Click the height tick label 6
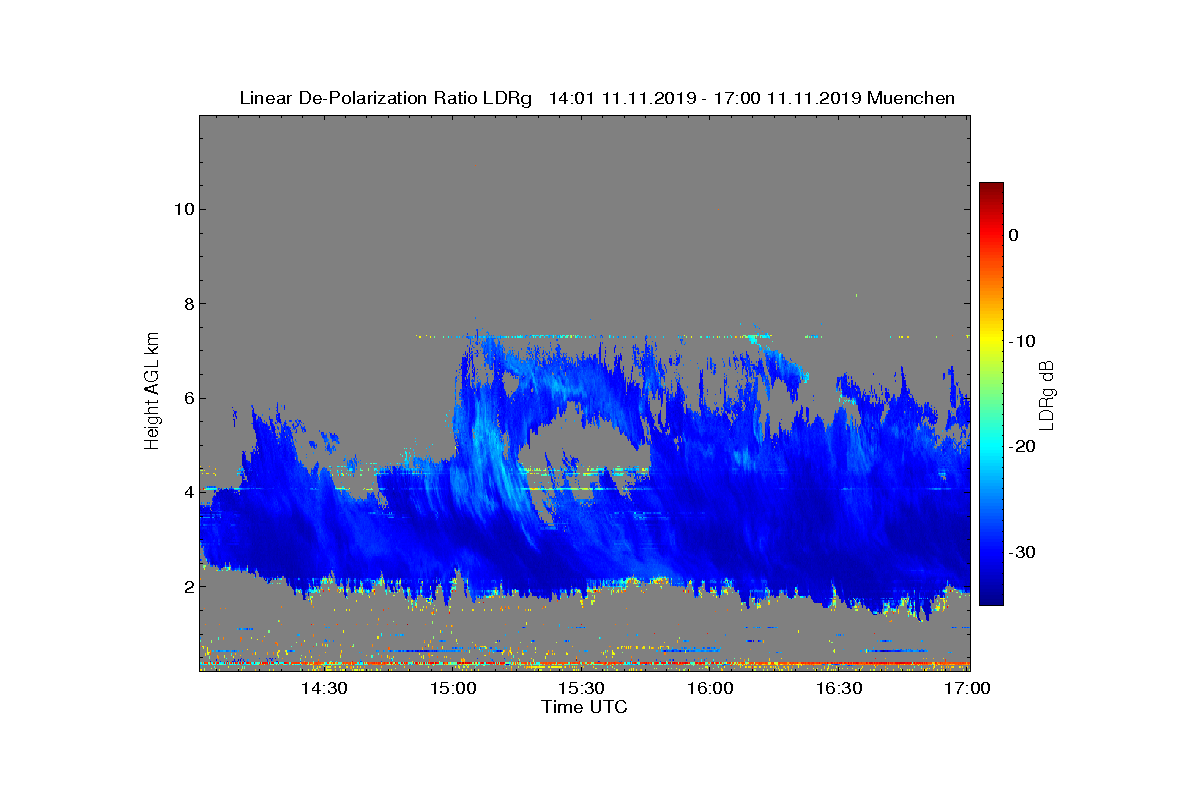Image resolution: width=1200 pixels, height=800 pixels. (187, 398)
